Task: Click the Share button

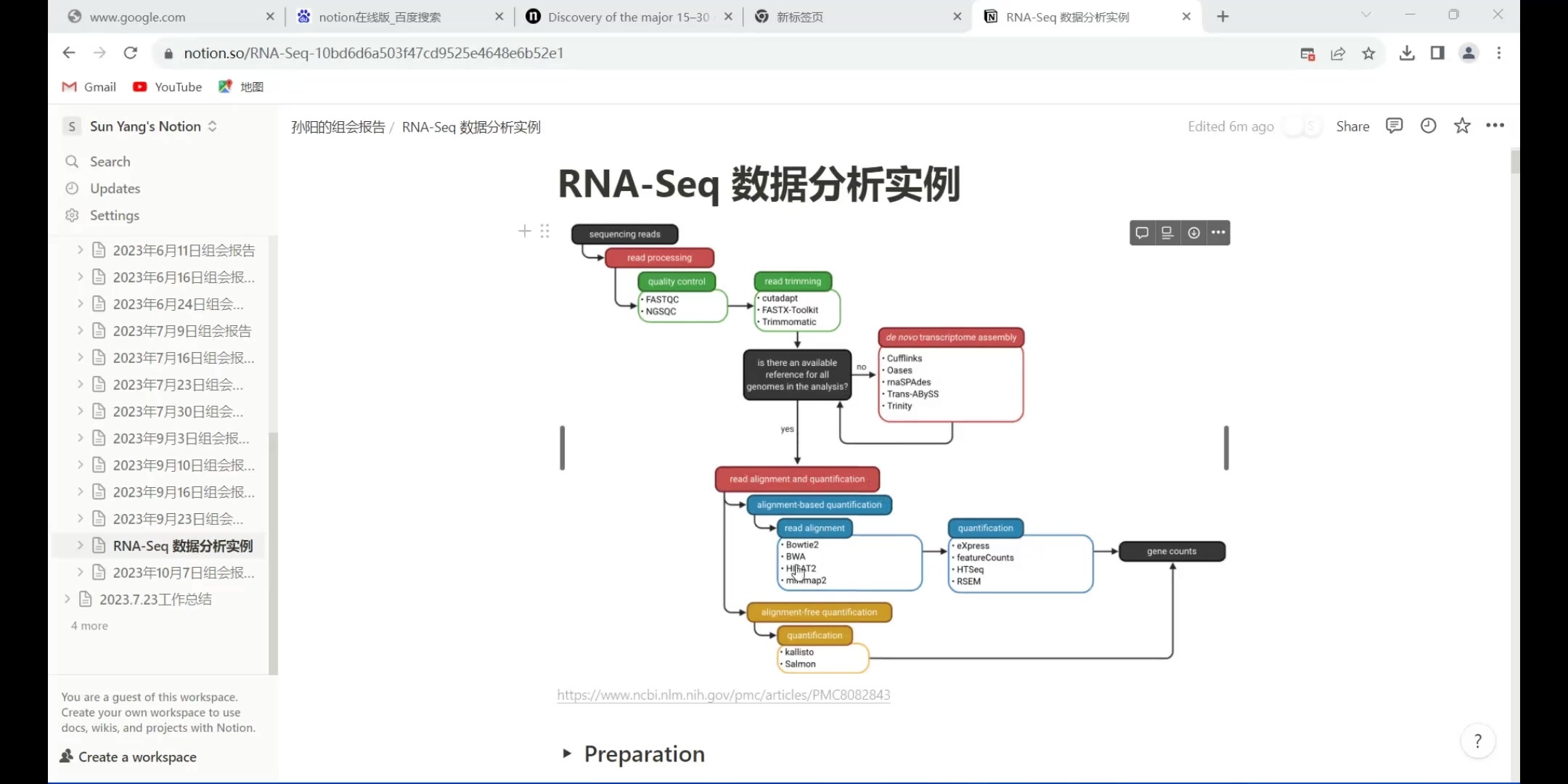Action: pos(1352,126)
